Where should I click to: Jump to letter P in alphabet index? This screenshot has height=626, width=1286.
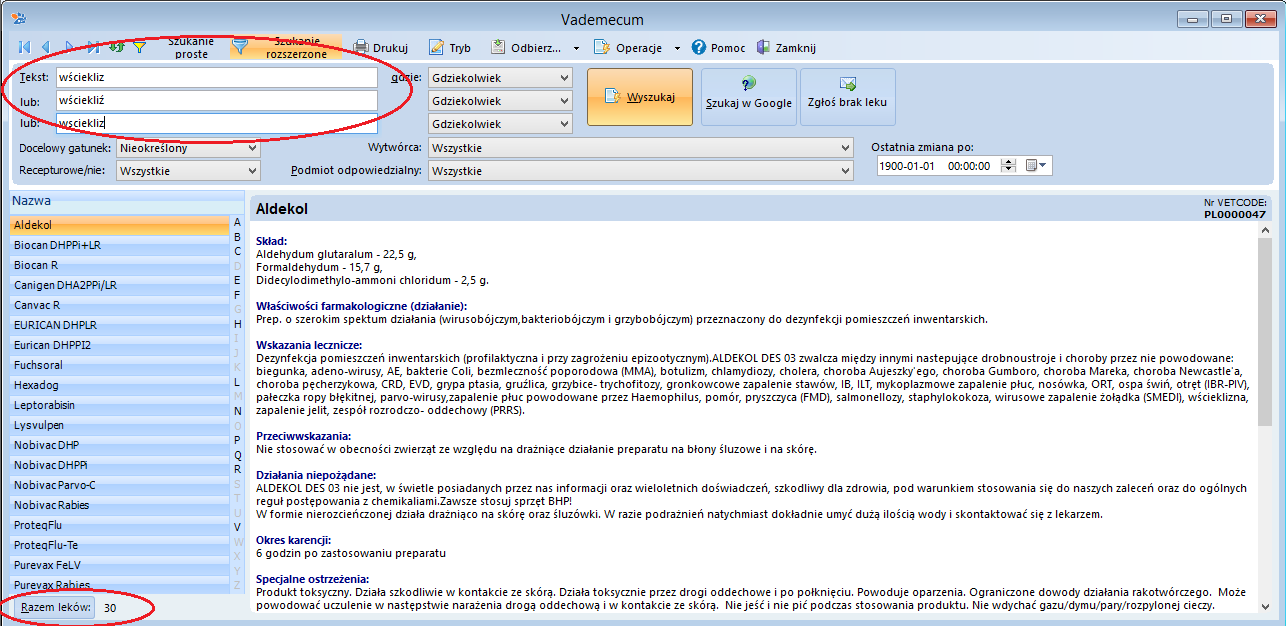click(238, 440)
